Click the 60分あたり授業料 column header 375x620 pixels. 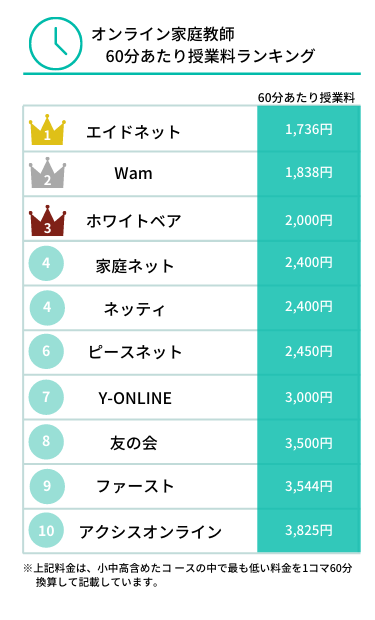[306, 98]
